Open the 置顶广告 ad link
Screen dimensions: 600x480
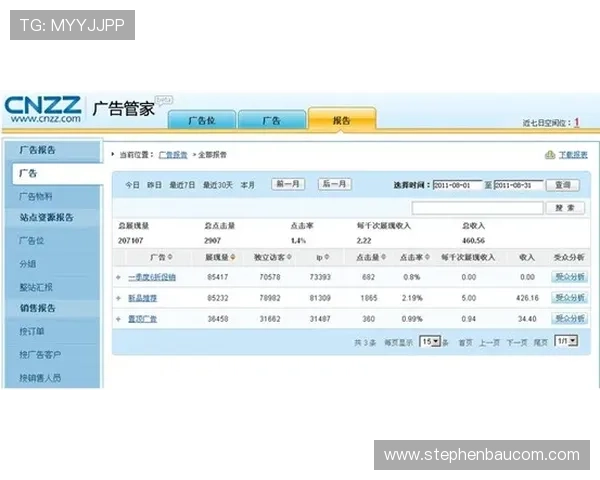(142, 319)
